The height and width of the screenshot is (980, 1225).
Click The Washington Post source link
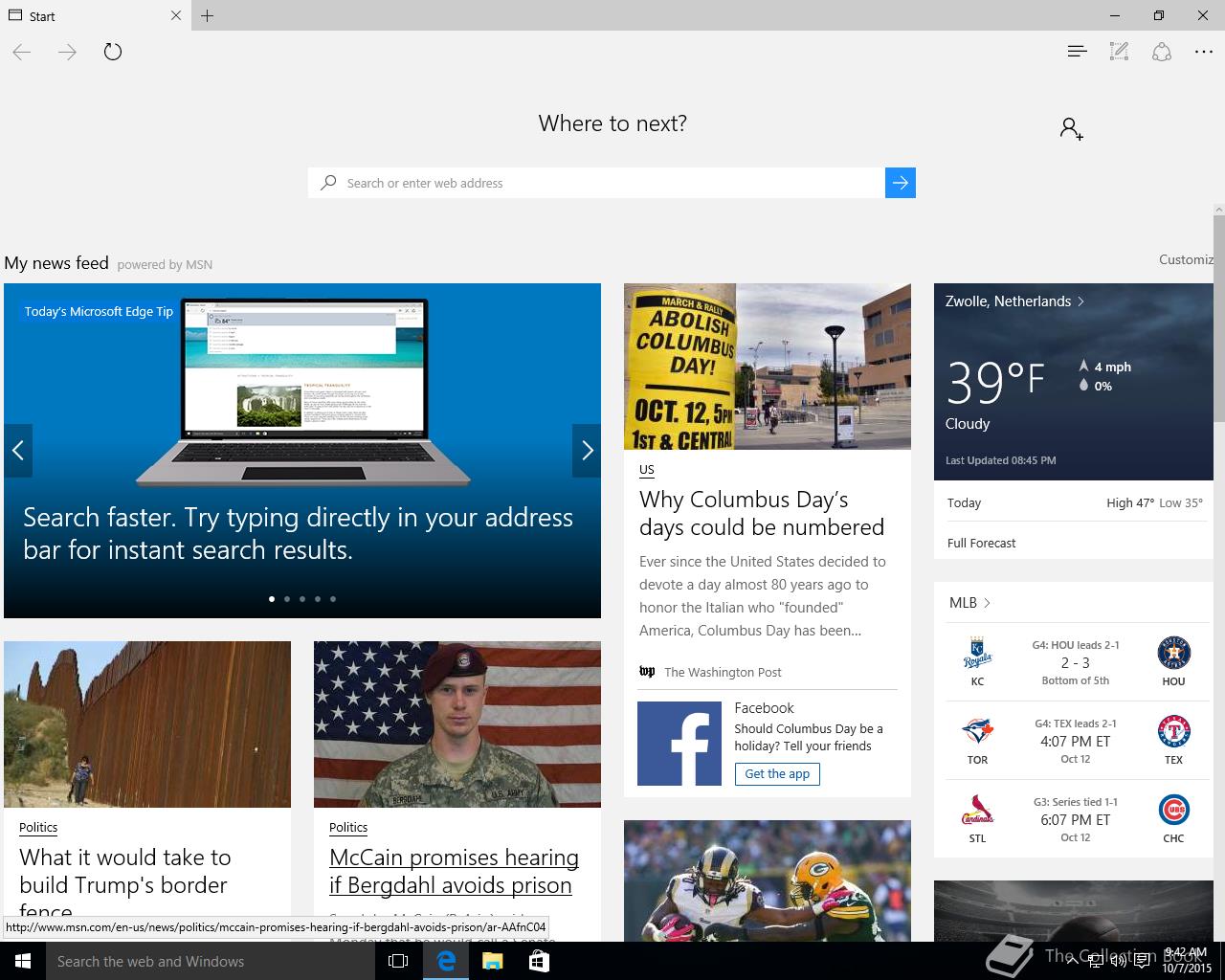tap(723, 672)
